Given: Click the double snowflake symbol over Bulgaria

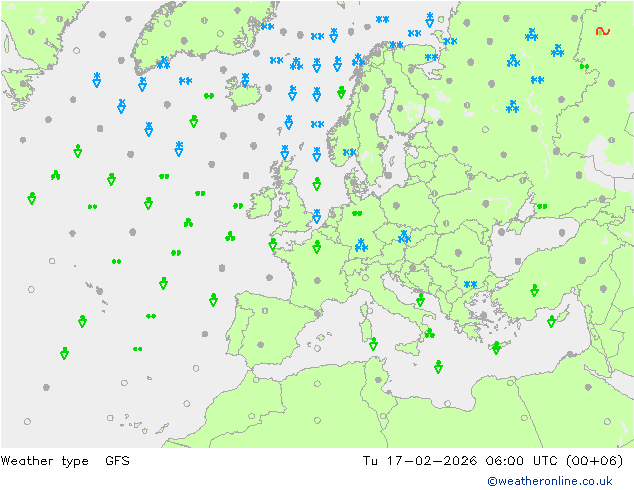Looking at the screenshot, I should click(470, 284).
